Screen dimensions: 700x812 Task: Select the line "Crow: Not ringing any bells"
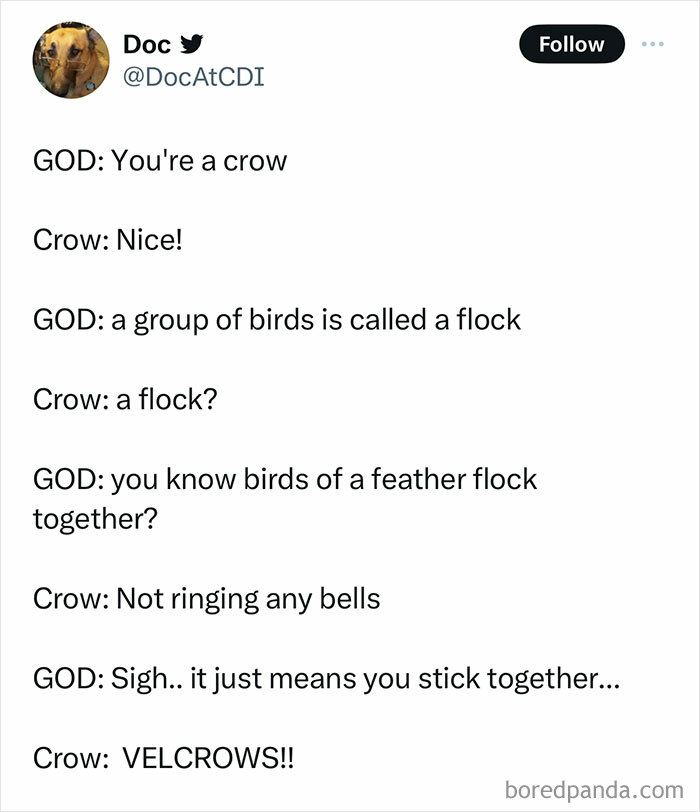pyautogui.click(x=207, y=599)
